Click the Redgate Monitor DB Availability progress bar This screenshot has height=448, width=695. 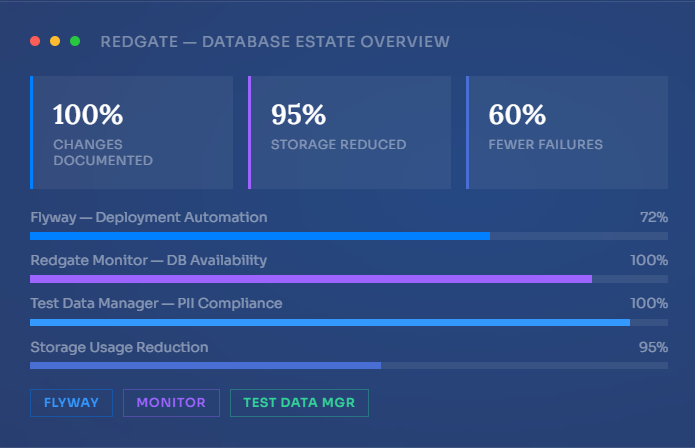click(x=349, y=279)
